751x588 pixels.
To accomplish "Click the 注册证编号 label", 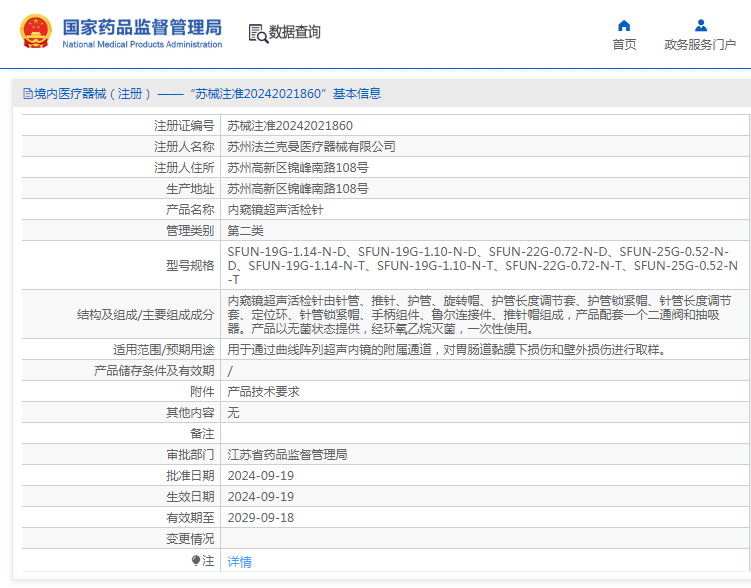I will tap(184, 125).
